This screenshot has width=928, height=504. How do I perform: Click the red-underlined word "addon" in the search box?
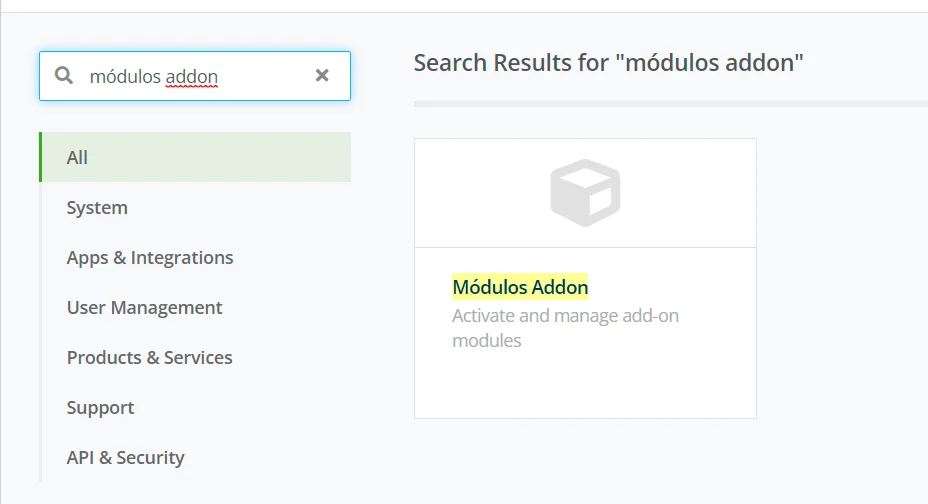191,77
